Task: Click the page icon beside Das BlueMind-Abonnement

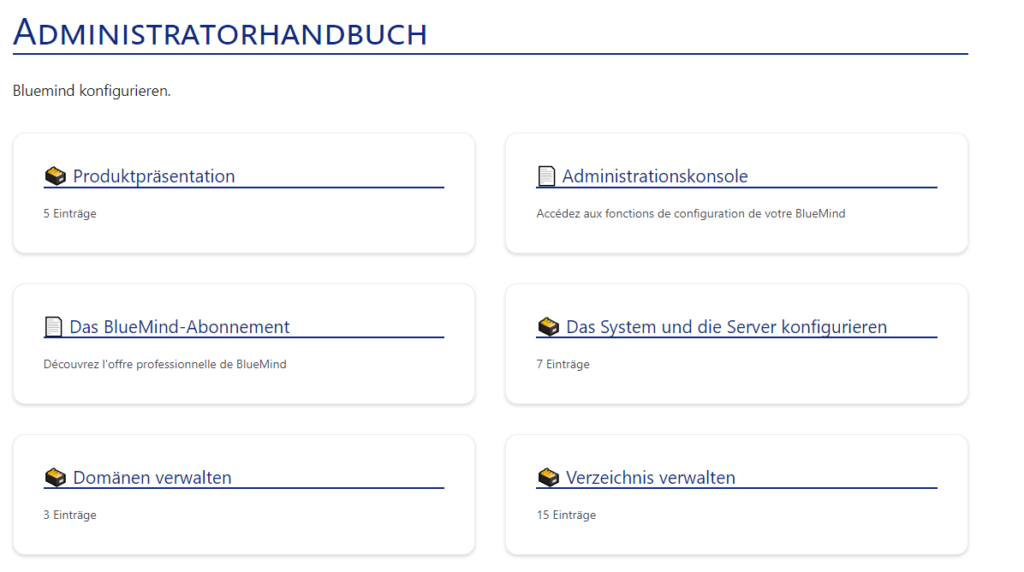Action: (x=53, y=327)
